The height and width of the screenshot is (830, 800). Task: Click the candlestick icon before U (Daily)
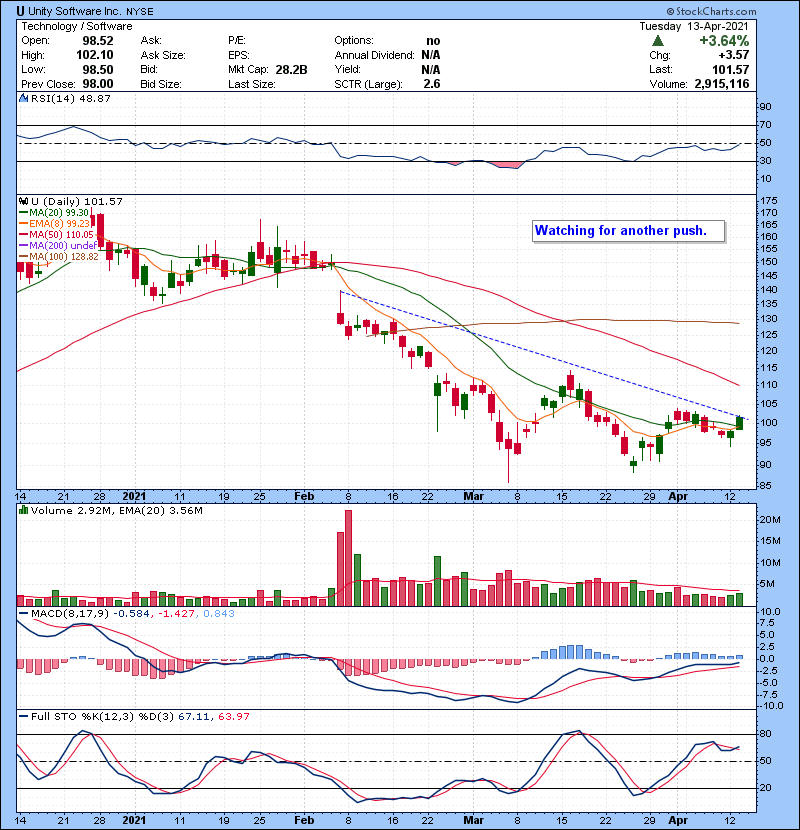(x=23, y=201)
